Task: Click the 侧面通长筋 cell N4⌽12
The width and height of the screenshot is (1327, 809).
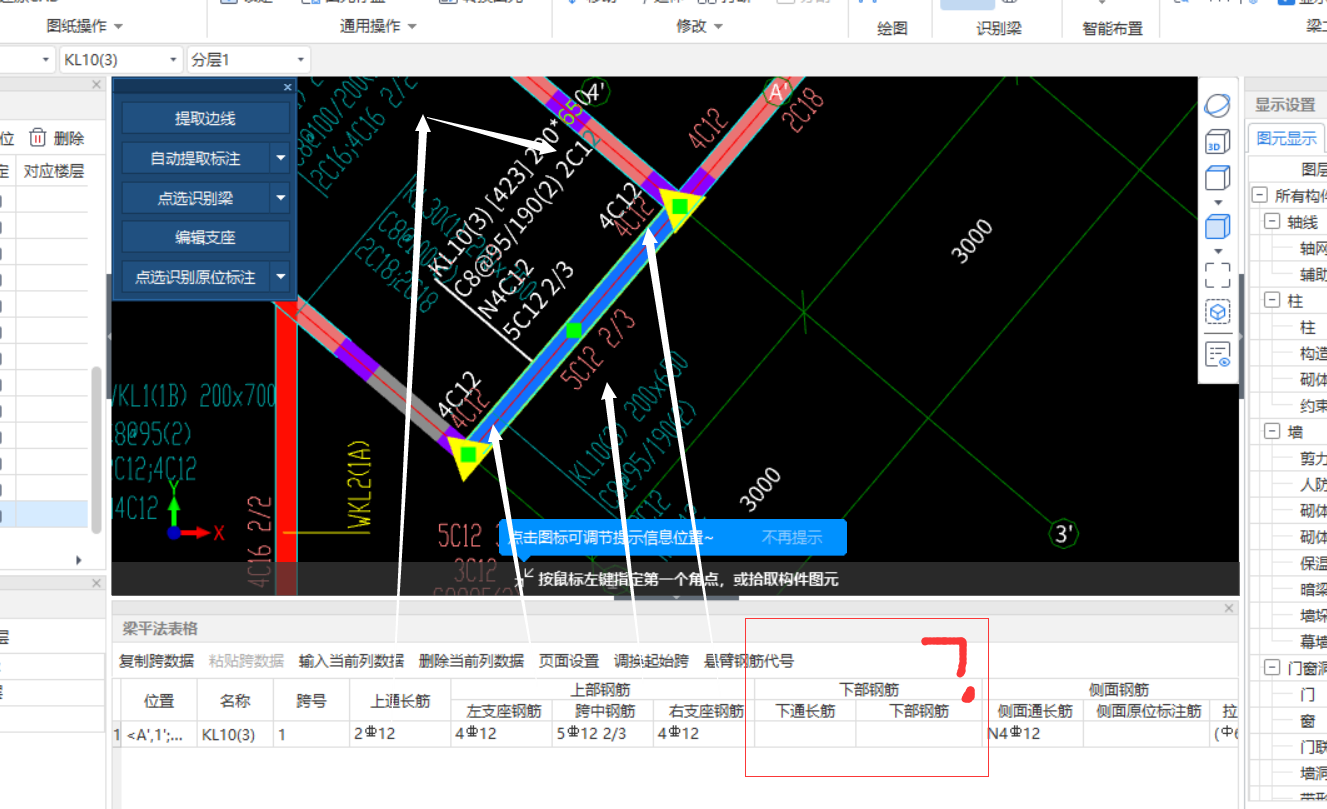Action: (1033, 734)
